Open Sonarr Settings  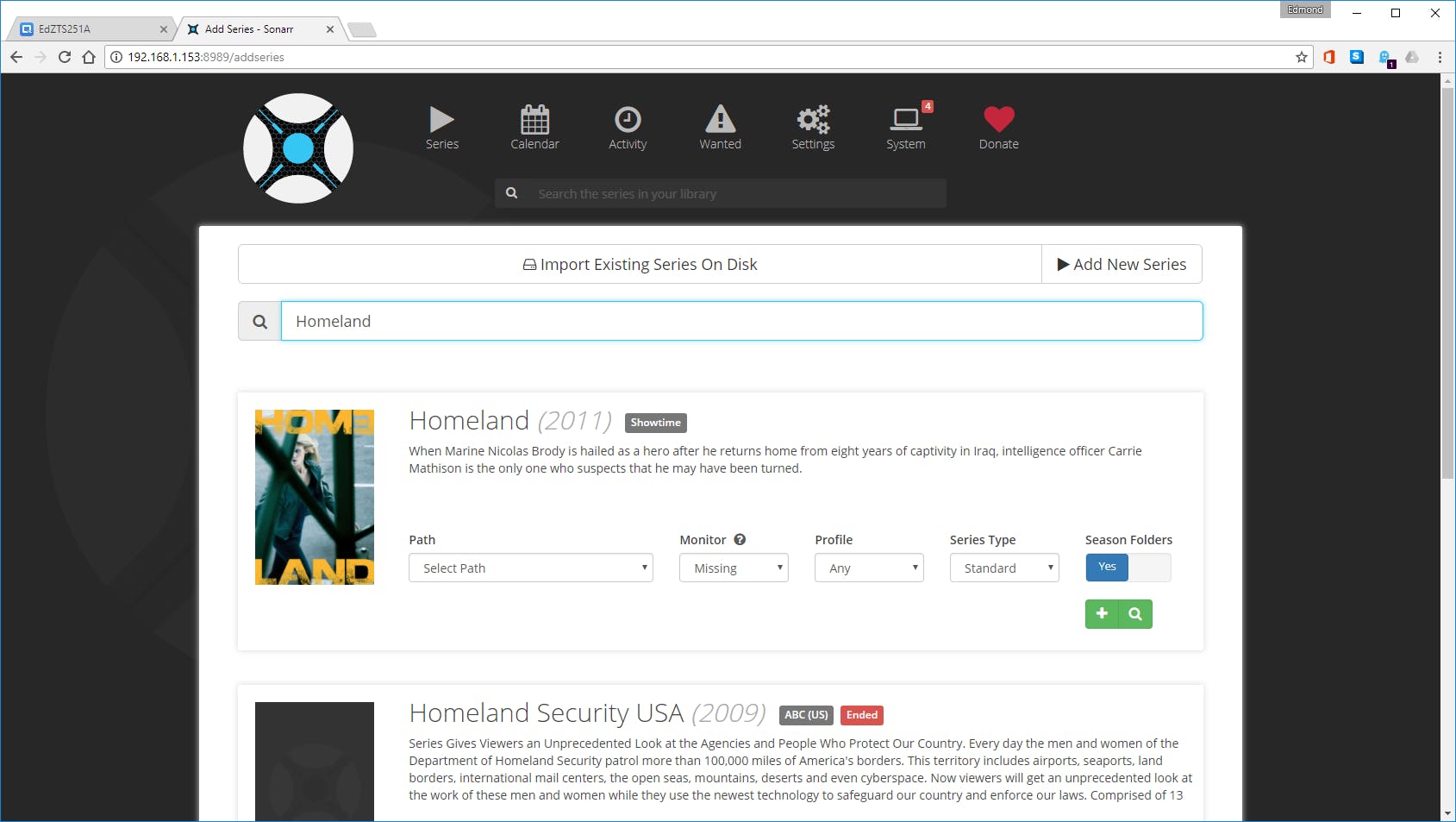813,128
